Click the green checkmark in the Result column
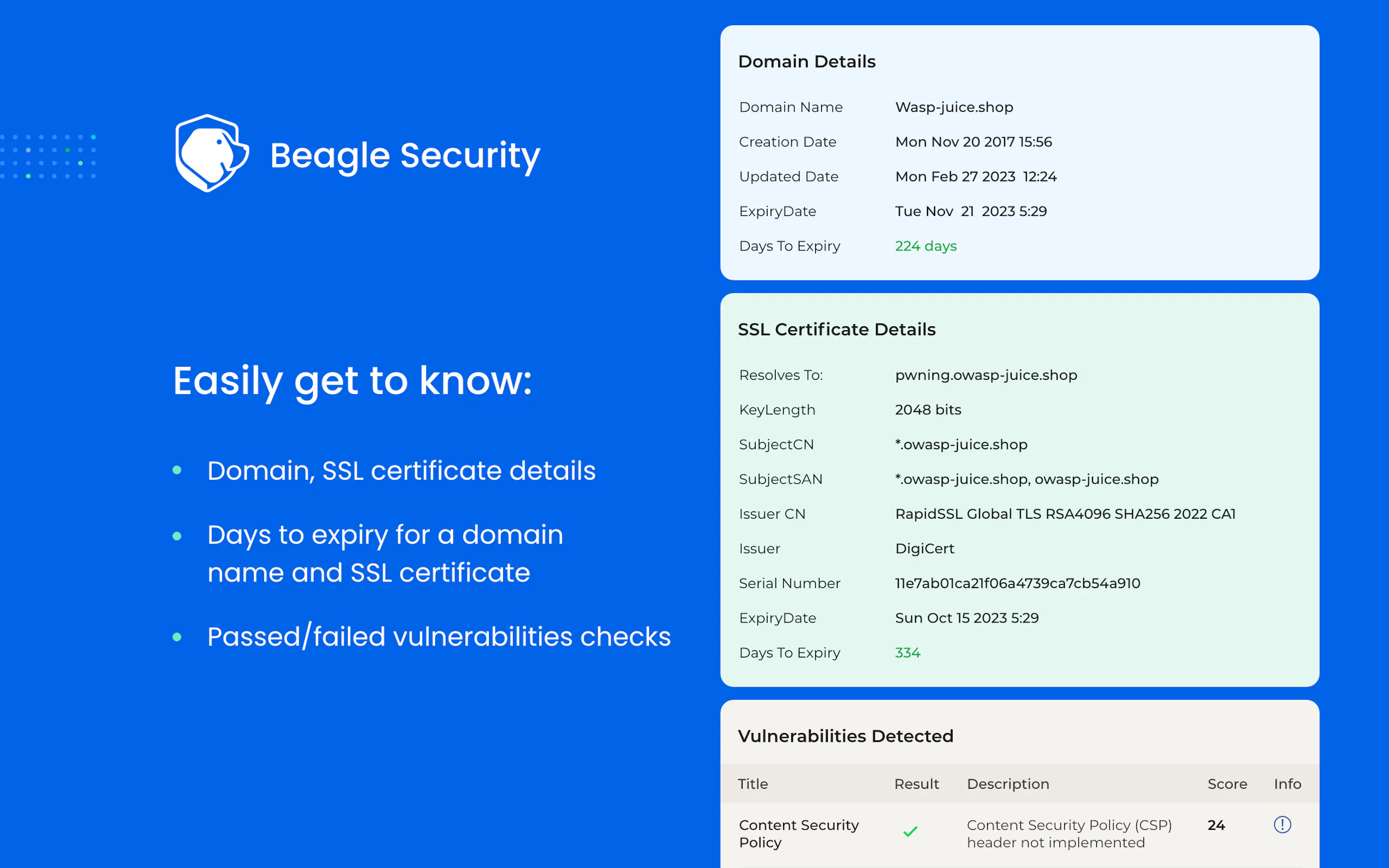 (x=910, y=831)
